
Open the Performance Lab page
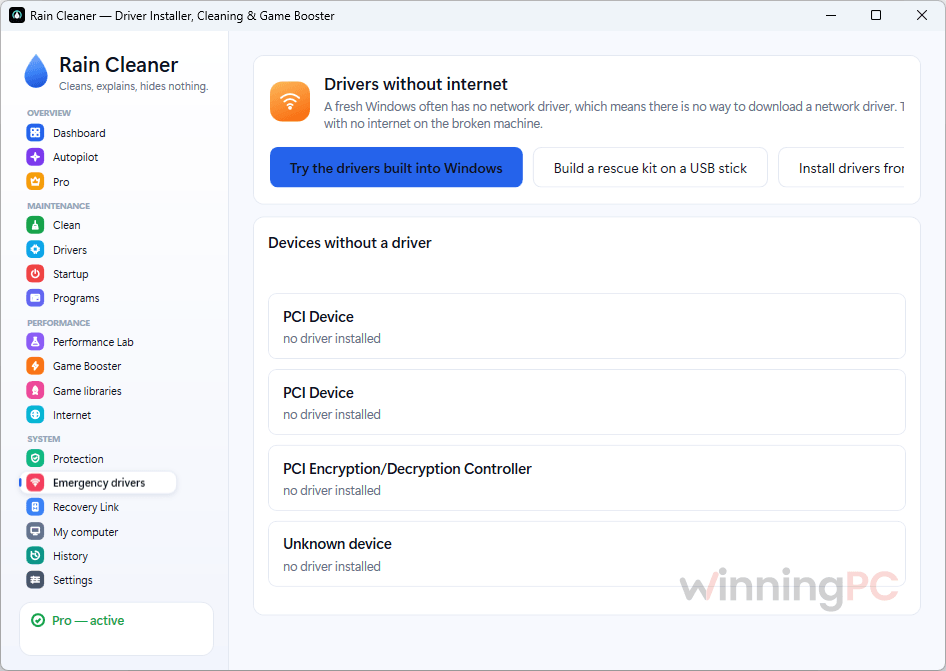point(98,342)
